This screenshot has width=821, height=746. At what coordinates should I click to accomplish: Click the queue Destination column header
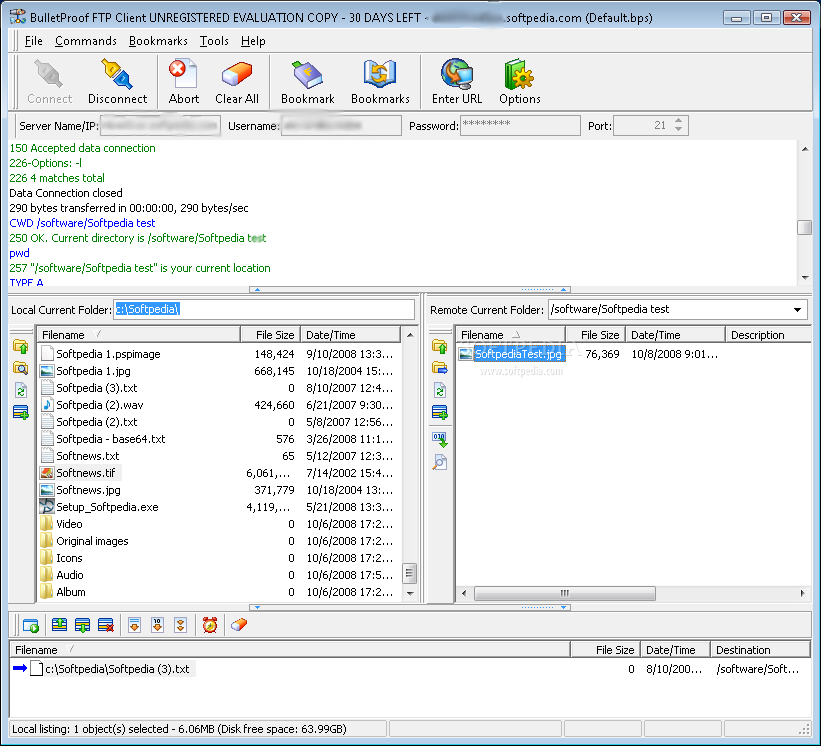(x=760, y=650)
